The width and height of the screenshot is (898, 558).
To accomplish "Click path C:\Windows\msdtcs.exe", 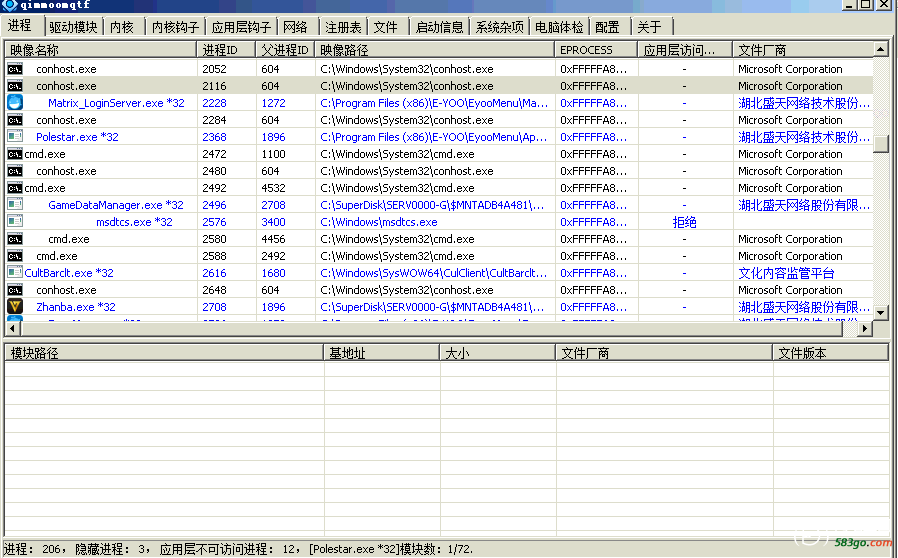I will coord(379,222).
